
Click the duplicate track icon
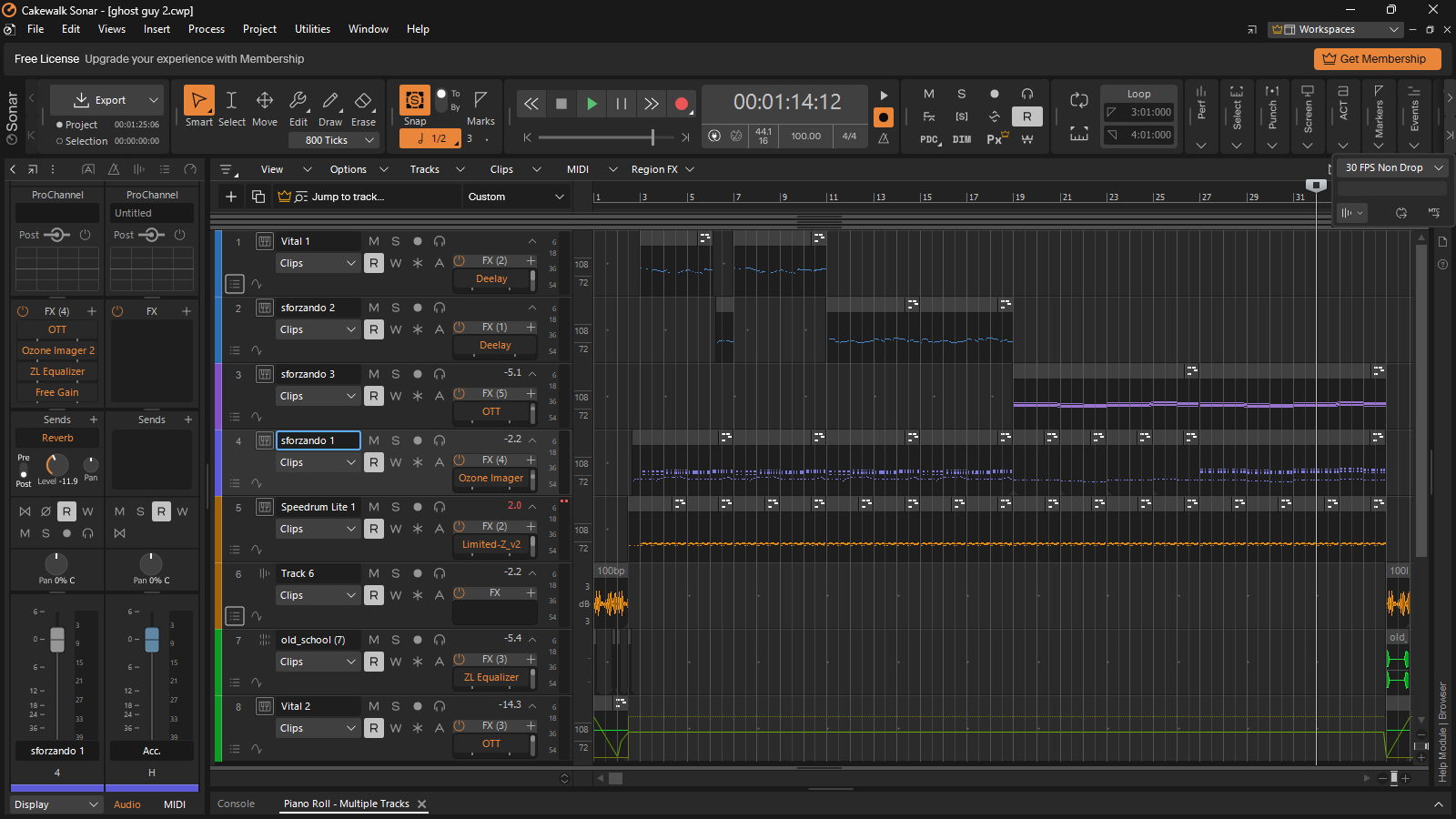[x=258, y=197]
